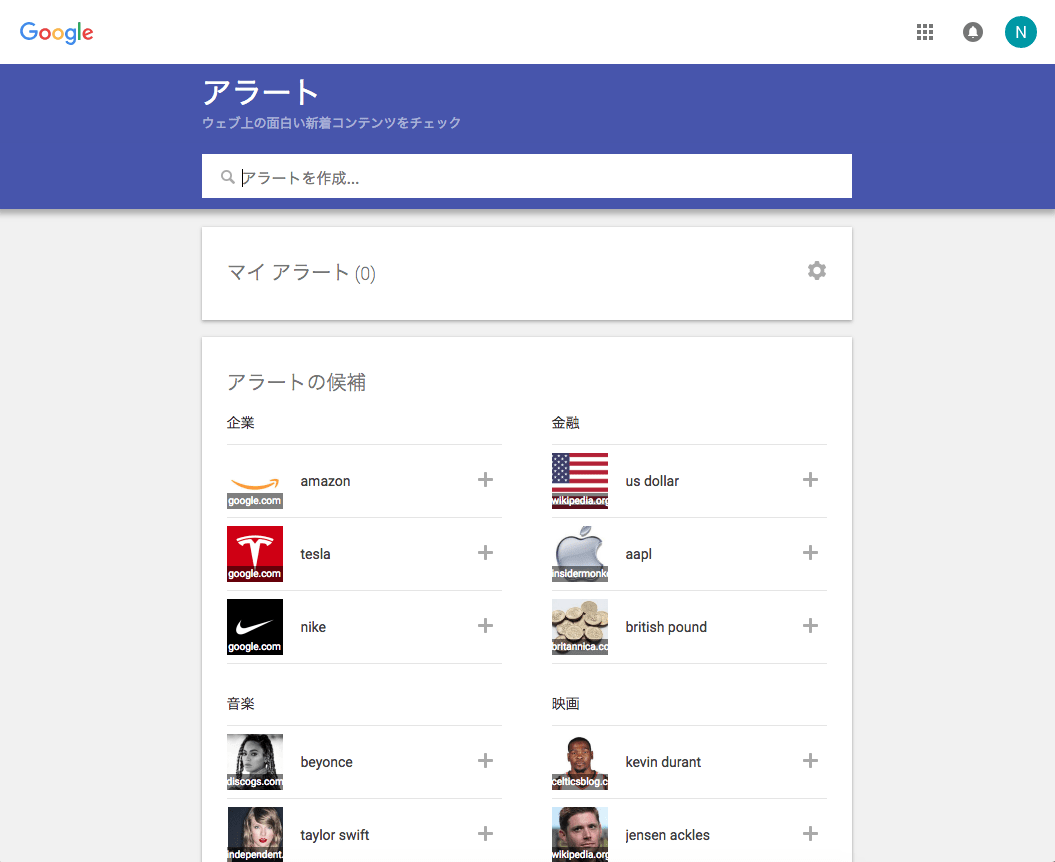
Task: Click the search magnifier icon
Action: (227, 177)
